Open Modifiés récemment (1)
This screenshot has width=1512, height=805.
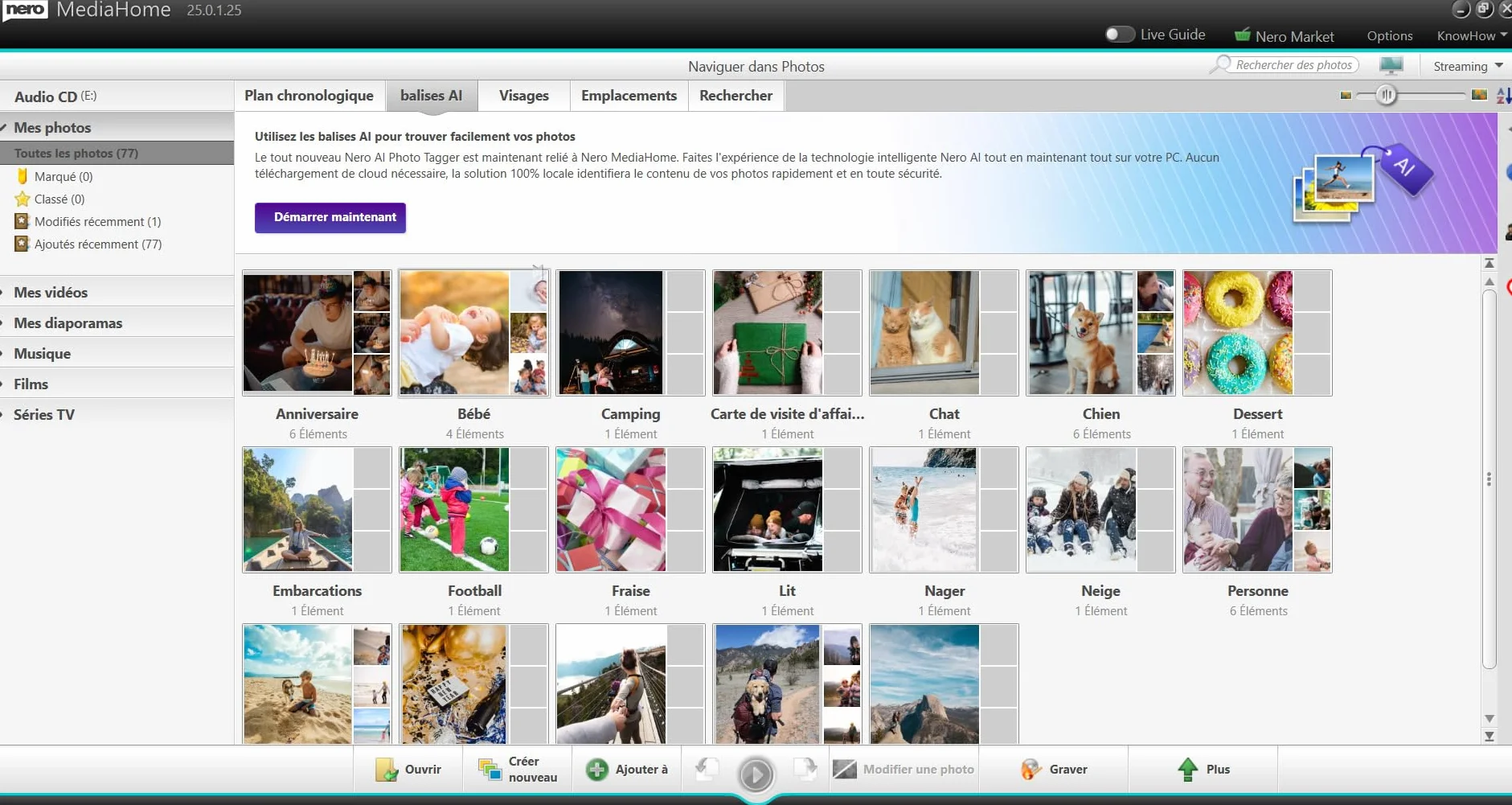pos(97,221)
